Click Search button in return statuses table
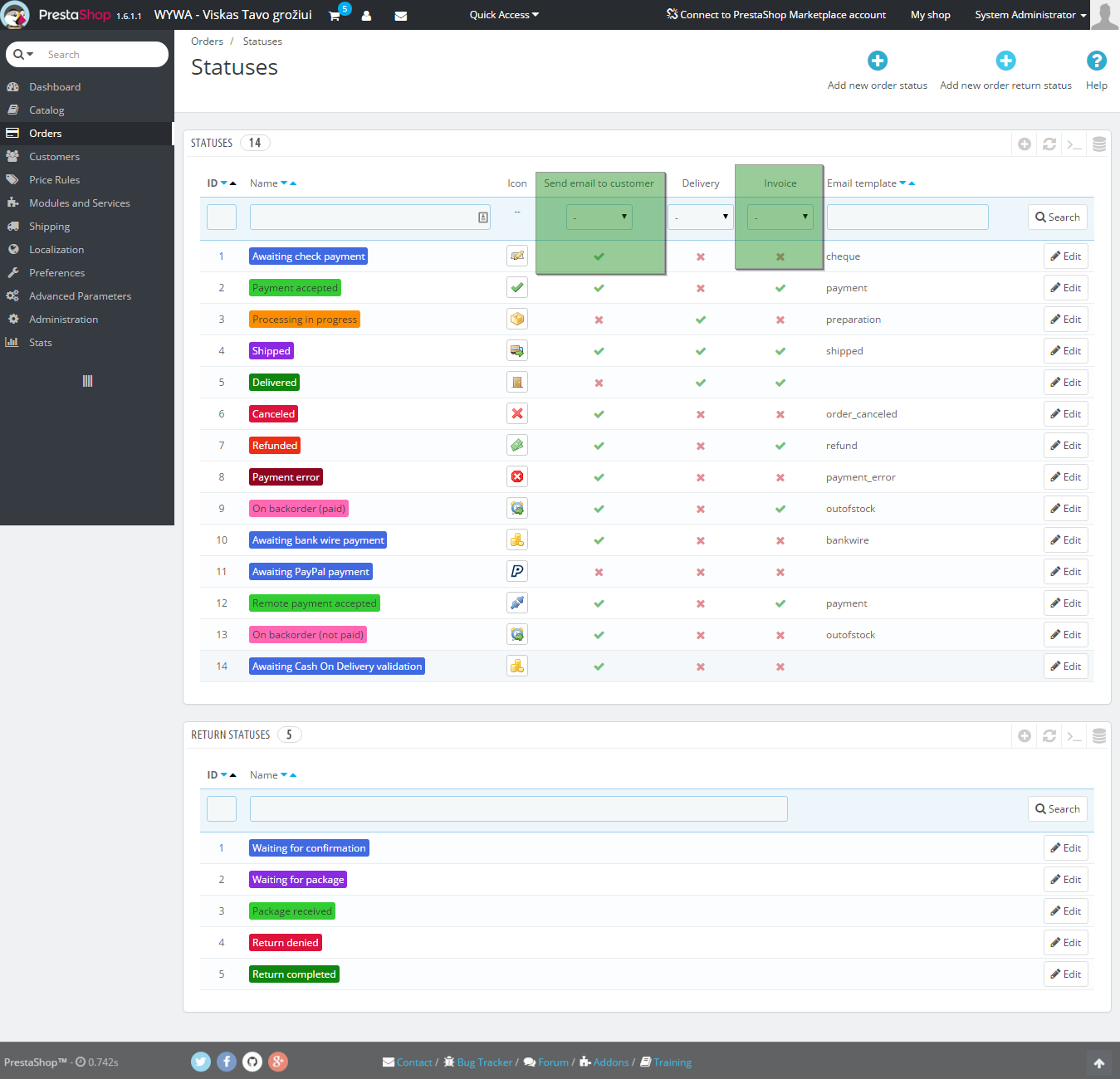Viewport: 1120px width, 1079px height. (x=1057, y=809)
